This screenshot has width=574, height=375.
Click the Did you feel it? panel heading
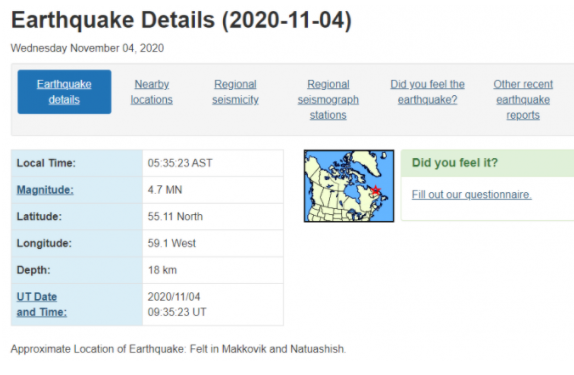(x=455, y=163)
